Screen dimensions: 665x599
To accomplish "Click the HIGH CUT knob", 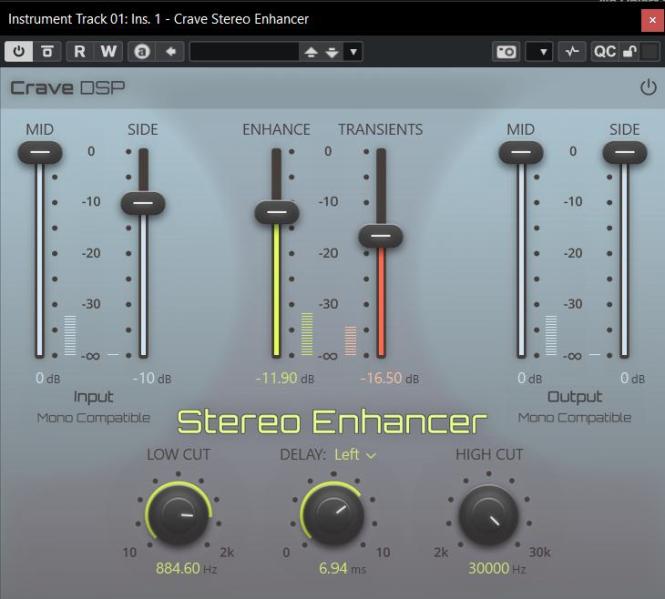I will click(x=489, y=516).
